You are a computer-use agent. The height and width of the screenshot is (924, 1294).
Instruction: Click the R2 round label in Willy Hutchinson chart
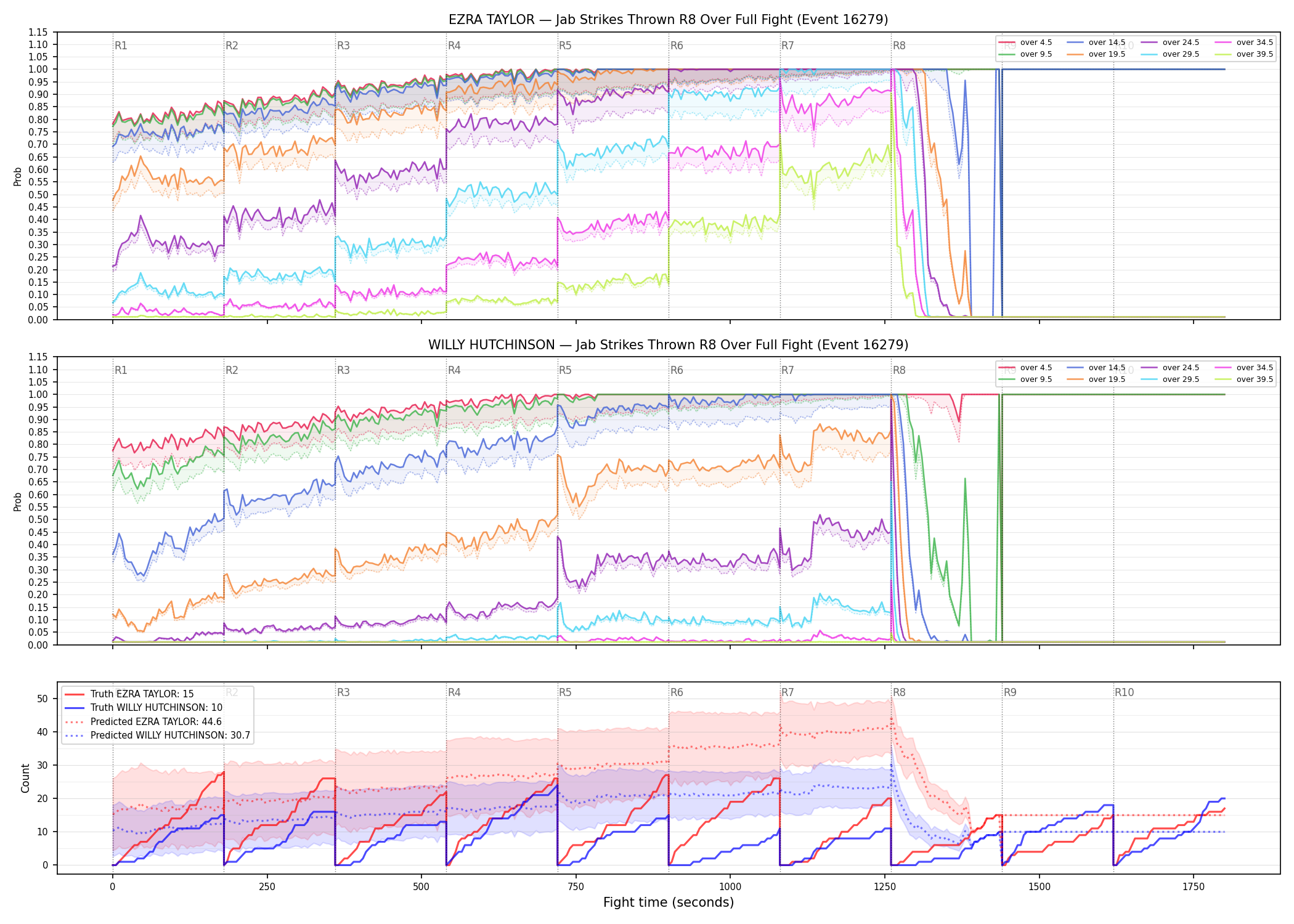232,370
